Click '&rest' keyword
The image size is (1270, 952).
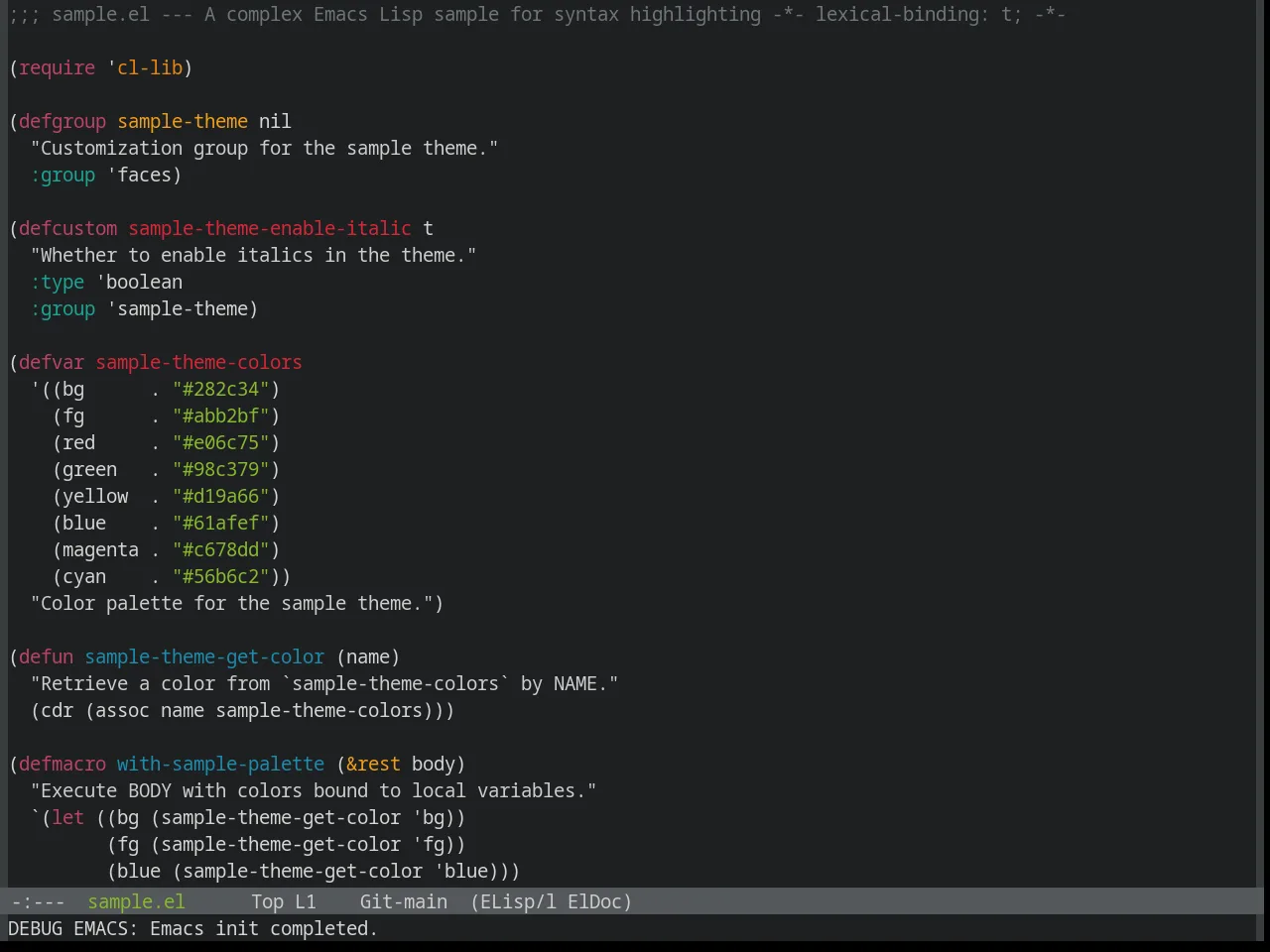(373, 764)
